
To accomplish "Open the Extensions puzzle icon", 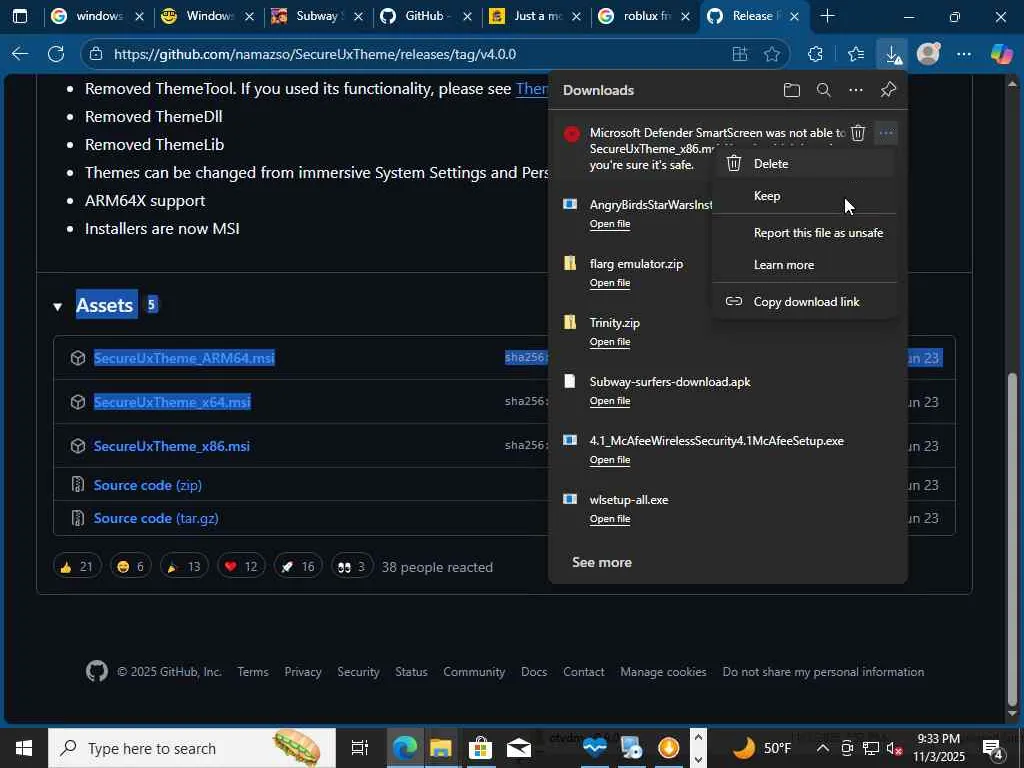I will (816, 54).
